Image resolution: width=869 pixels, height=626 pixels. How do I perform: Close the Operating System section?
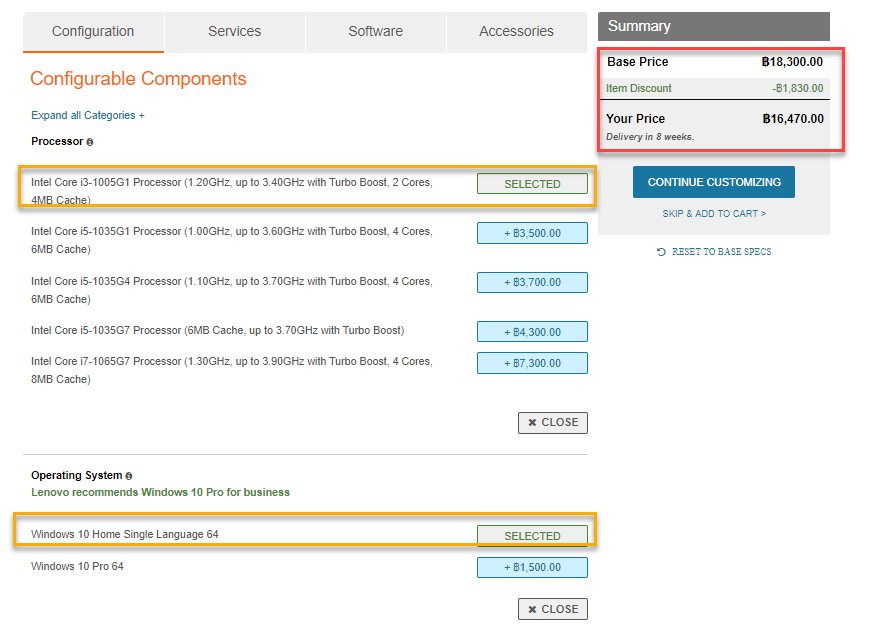553,609
